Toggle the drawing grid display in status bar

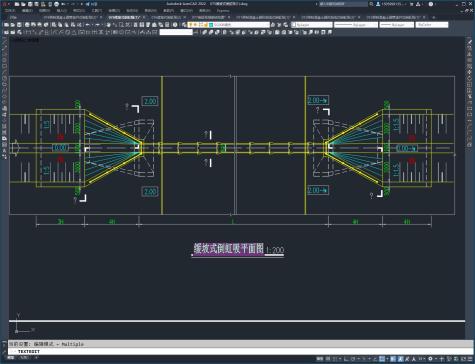point(328,359)
